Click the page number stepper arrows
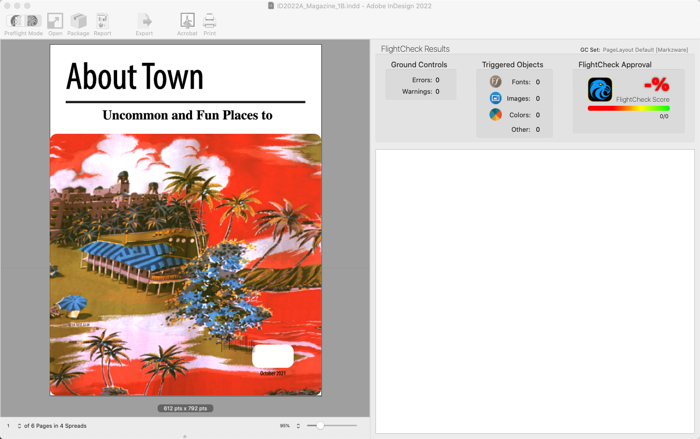The image size is (700, 439). (x=19, y=426)
